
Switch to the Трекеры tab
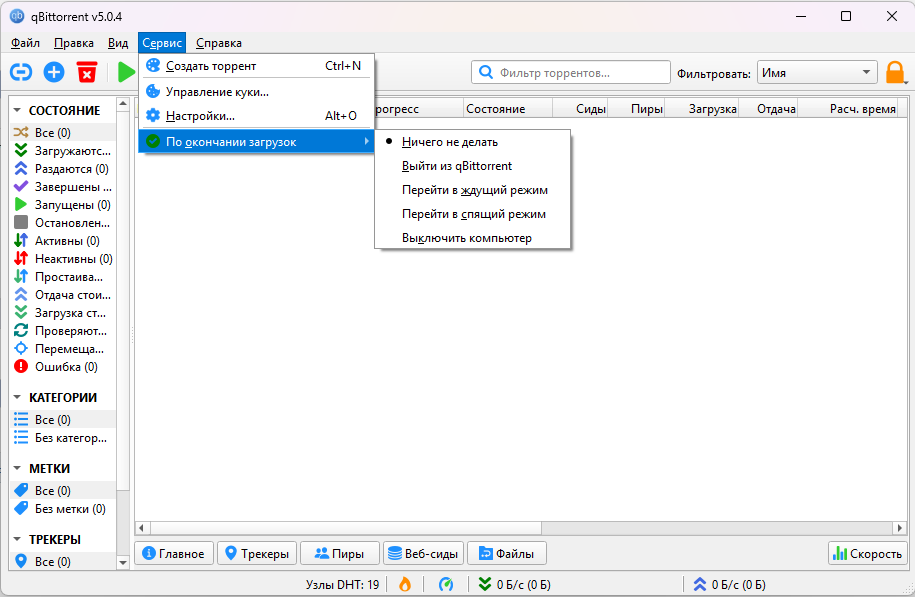[257, 553]
